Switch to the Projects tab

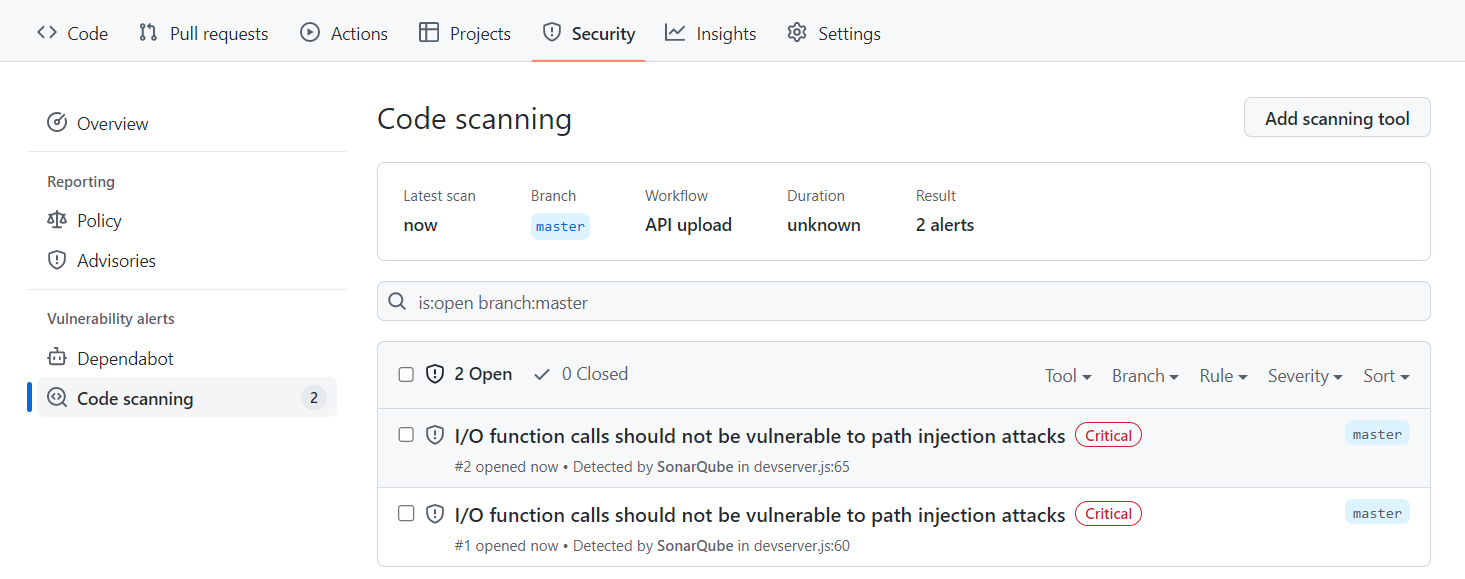(464, 32)
